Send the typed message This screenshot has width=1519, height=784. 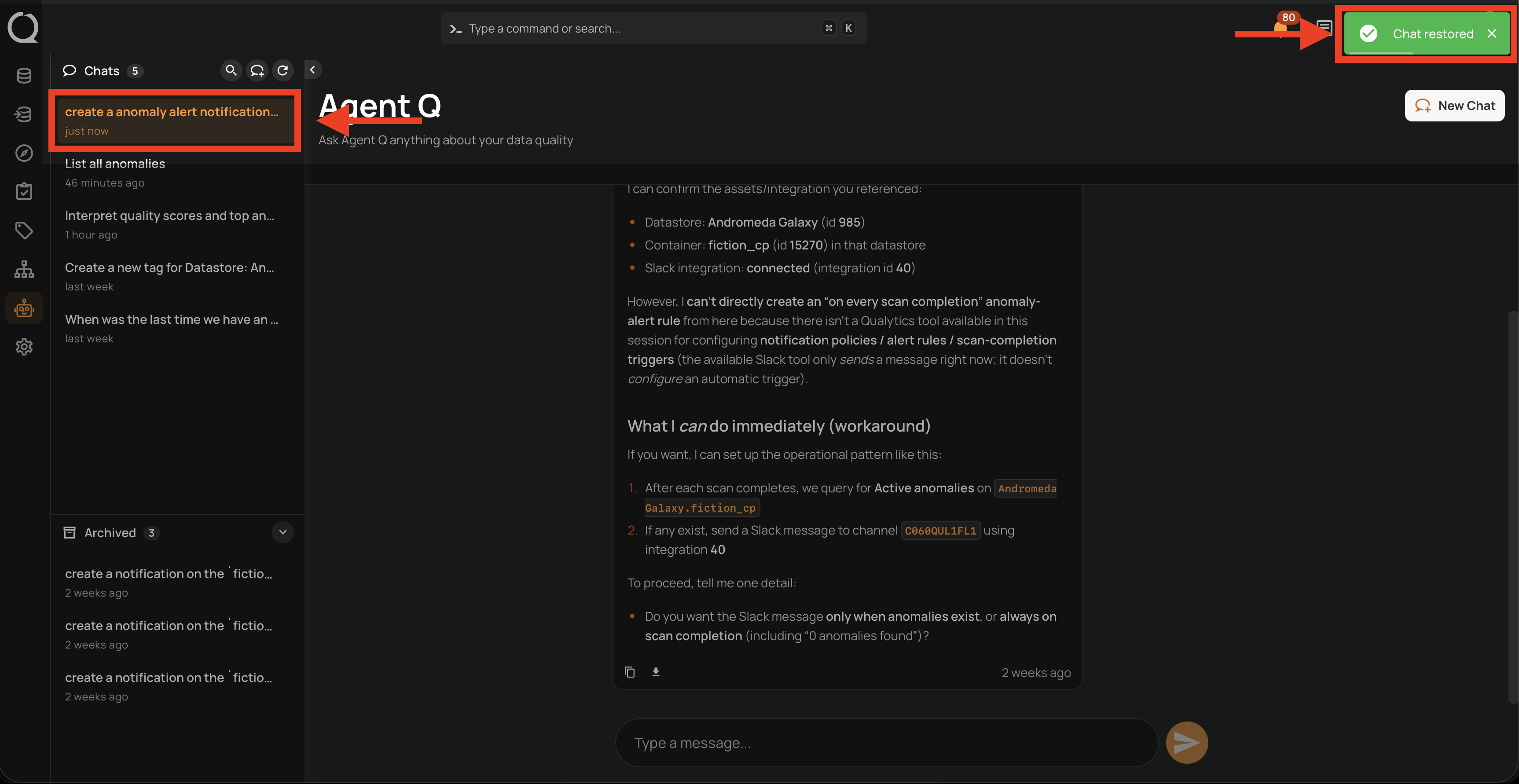tap(1187, 742)
